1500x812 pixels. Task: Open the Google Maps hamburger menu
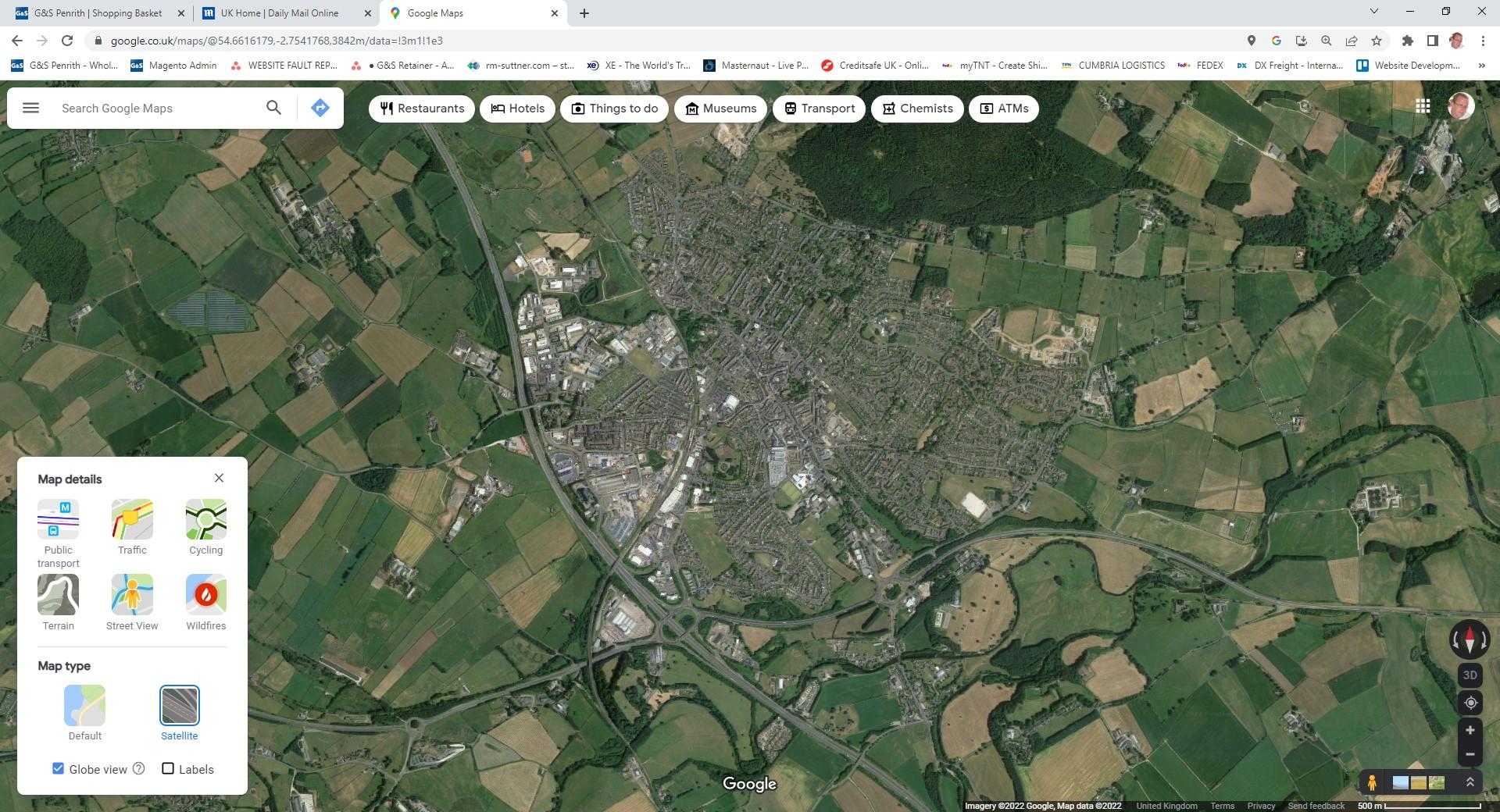point(30,108)
